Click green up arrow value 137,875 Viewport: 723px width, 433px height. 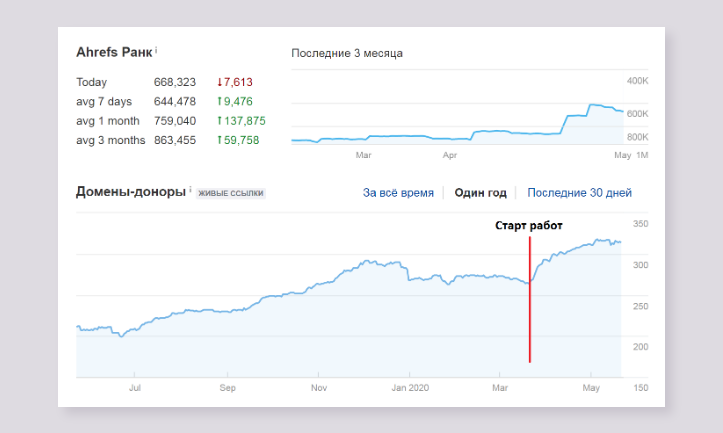coord(241,120)
